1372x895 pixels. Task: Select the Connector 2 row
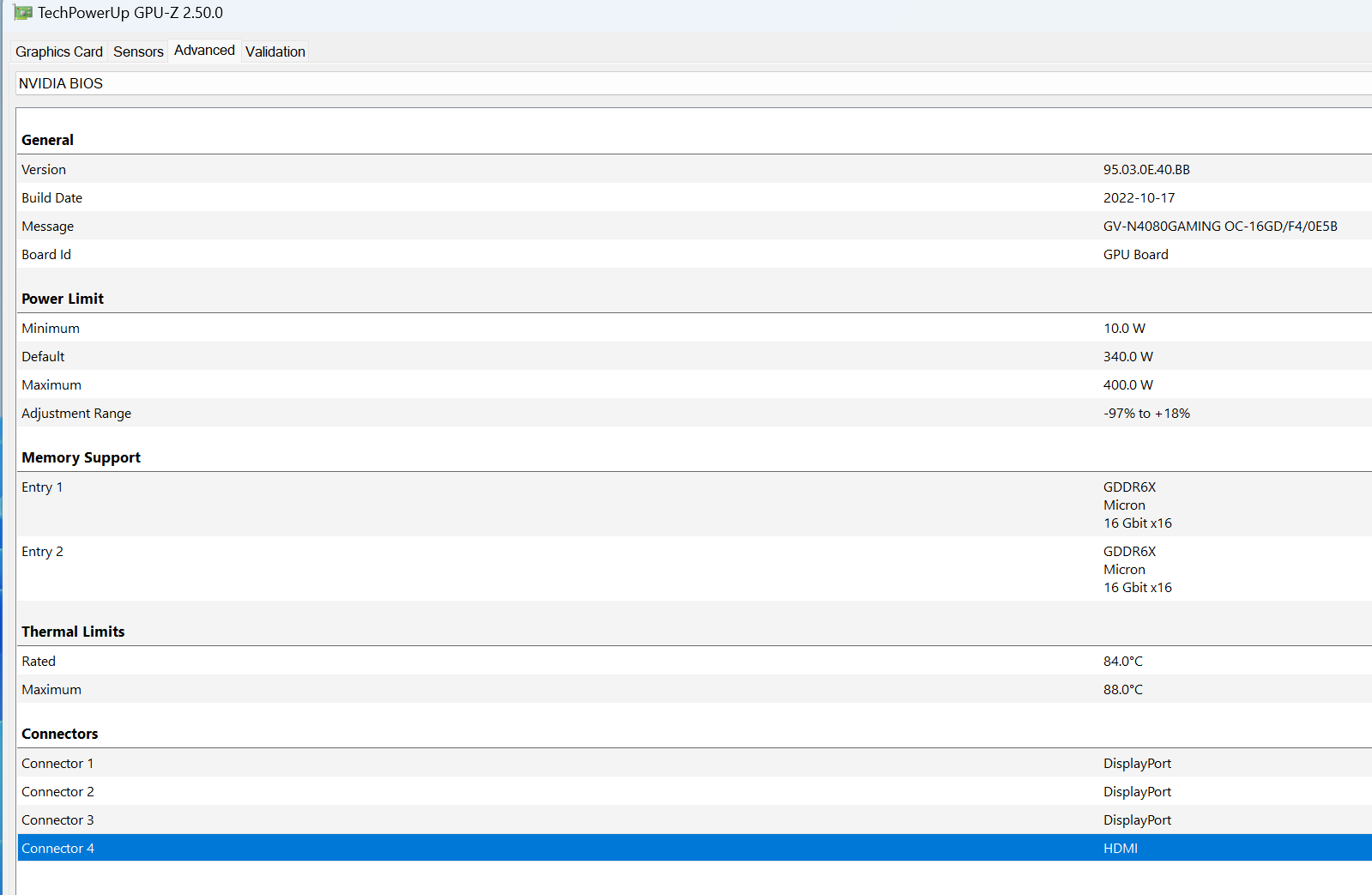[694, 792]
